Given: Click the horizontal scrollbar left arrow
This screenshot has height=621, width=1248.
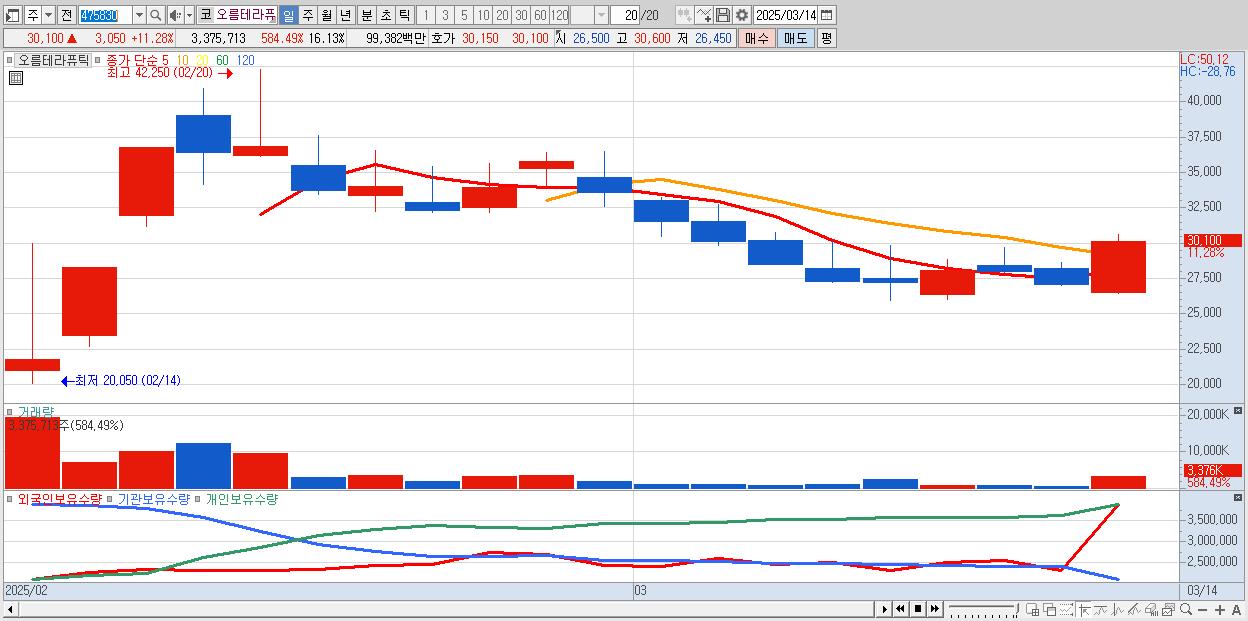Looking at the screenshot, I should click(11, 609).
